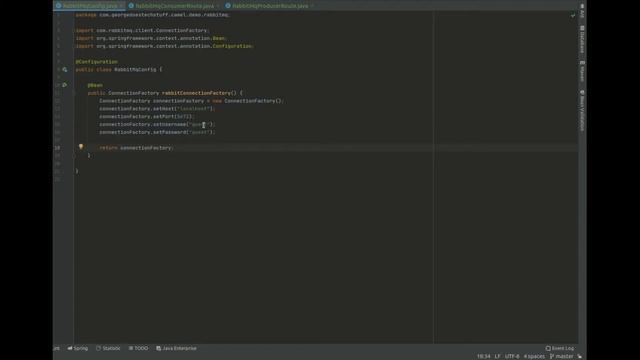Open the Java Enterprise tool window

coord(176,348)
